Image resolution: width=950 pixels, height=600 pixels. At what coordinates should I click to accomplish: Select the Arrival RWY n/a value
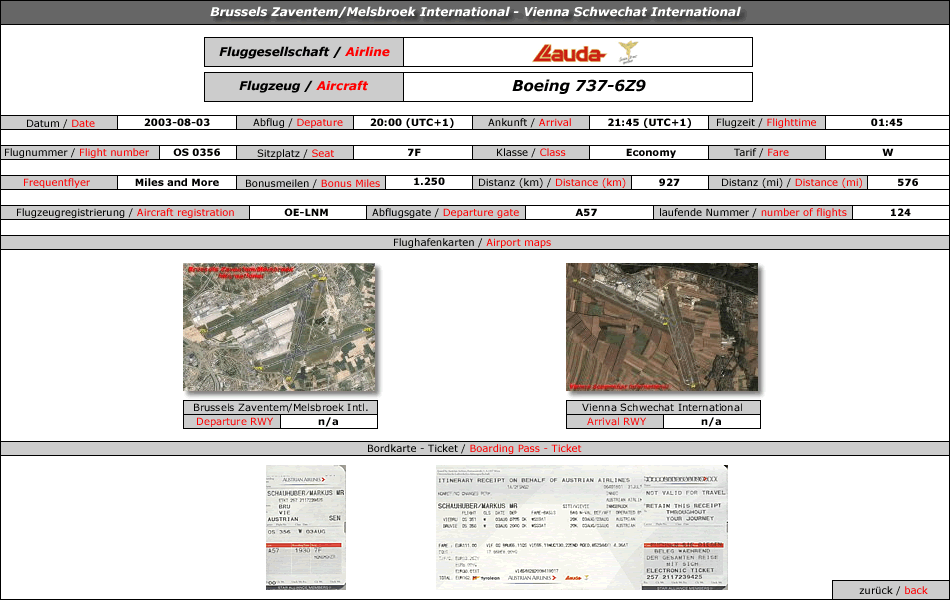[x=711, y=421]
